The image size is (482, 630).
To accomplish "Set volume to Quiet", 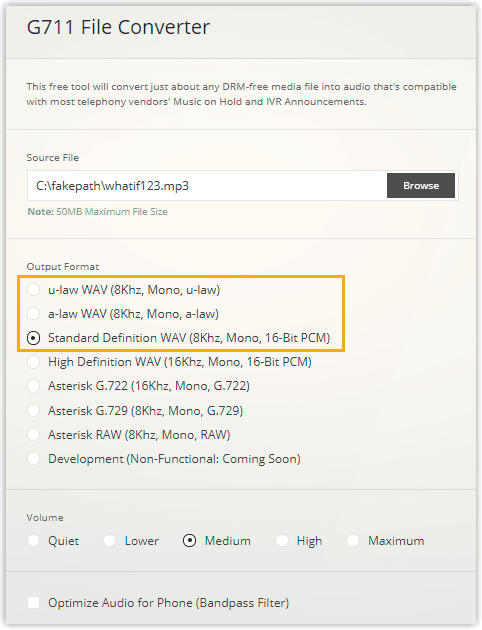I will pyautogui.click(x=33, y=541).
